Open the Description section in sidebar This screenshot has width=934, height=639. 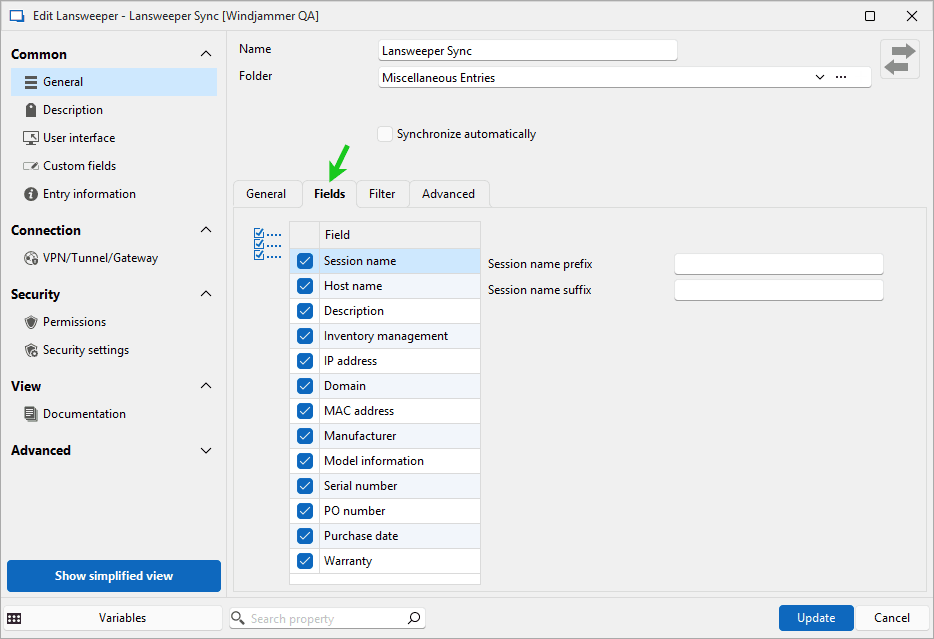point(72,110)
